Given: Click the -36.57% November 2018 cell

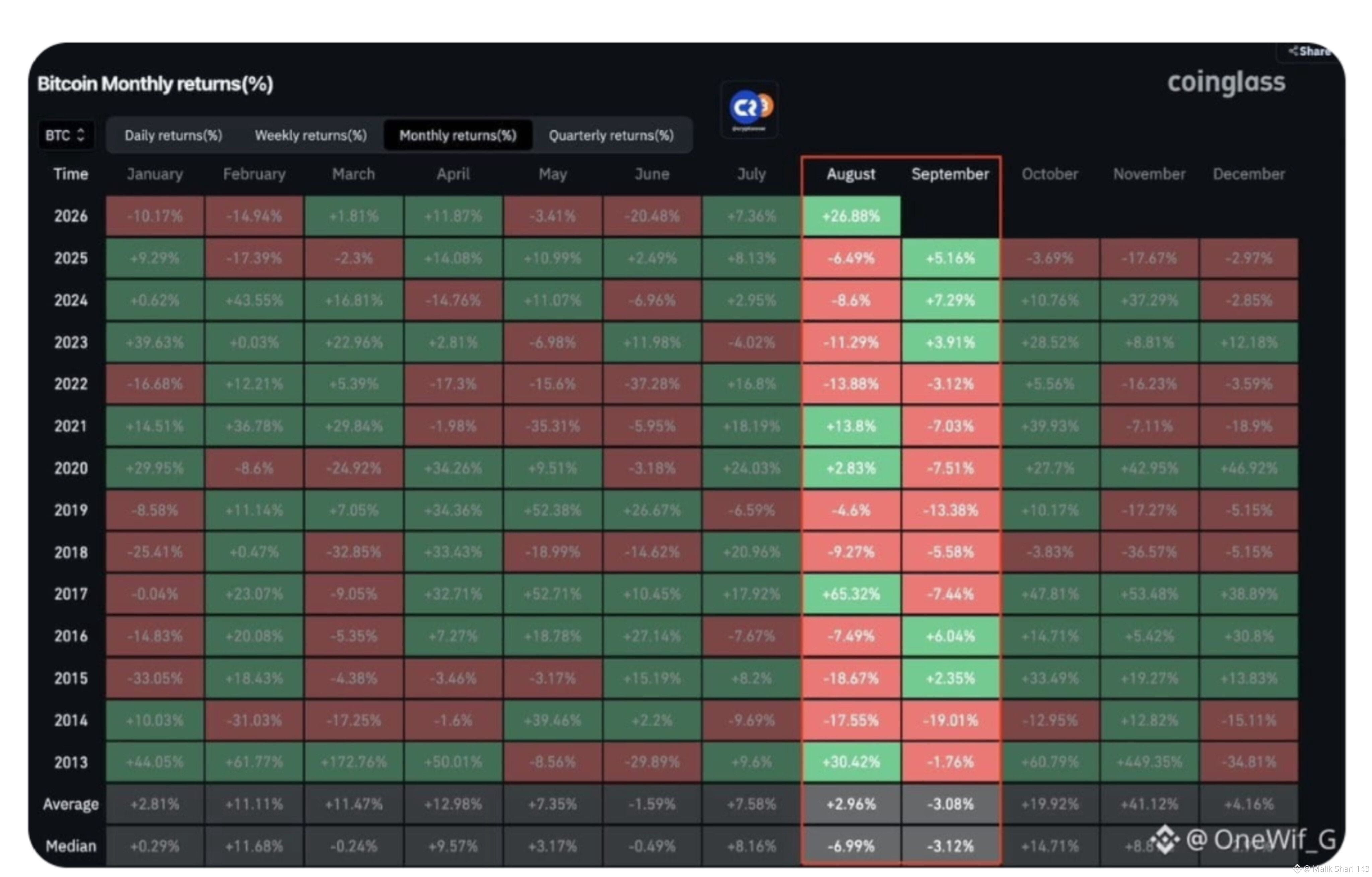Looking at the screenshot, I should point(1149,552).
